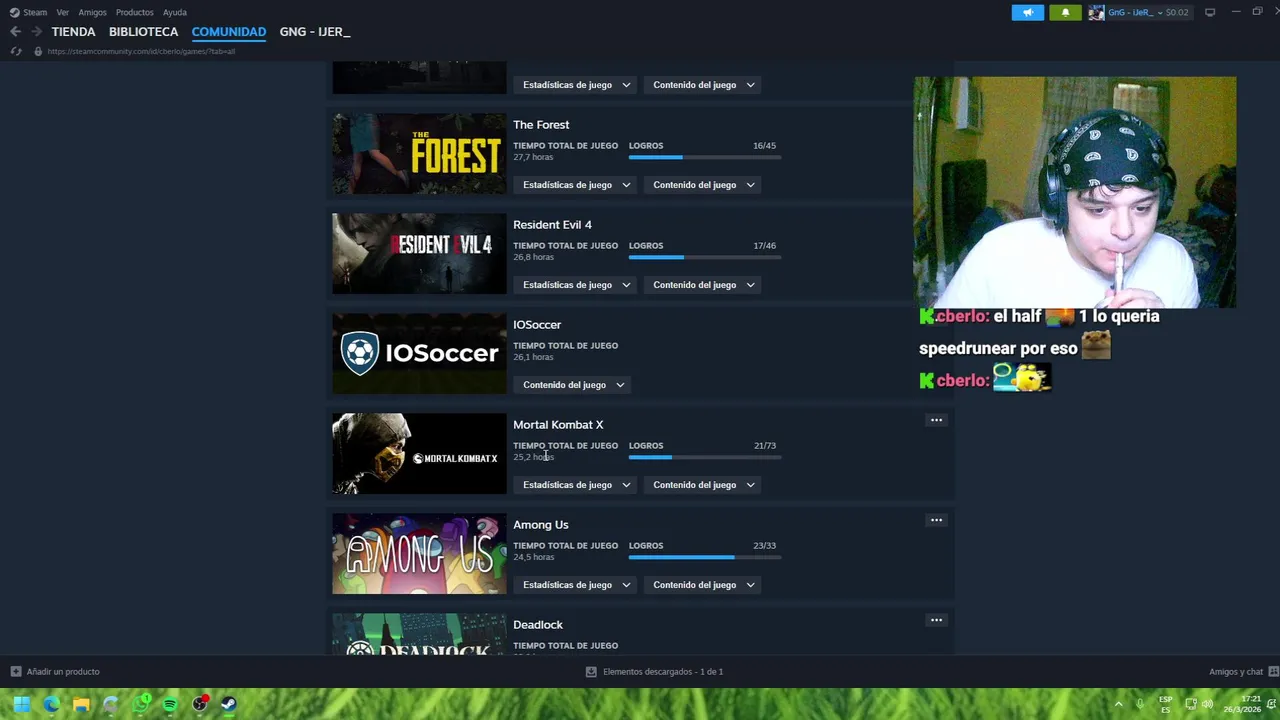The width and height of the screenshot is (1280, 720).
Task: Click the plus icon to add a product
Action: 15,672
